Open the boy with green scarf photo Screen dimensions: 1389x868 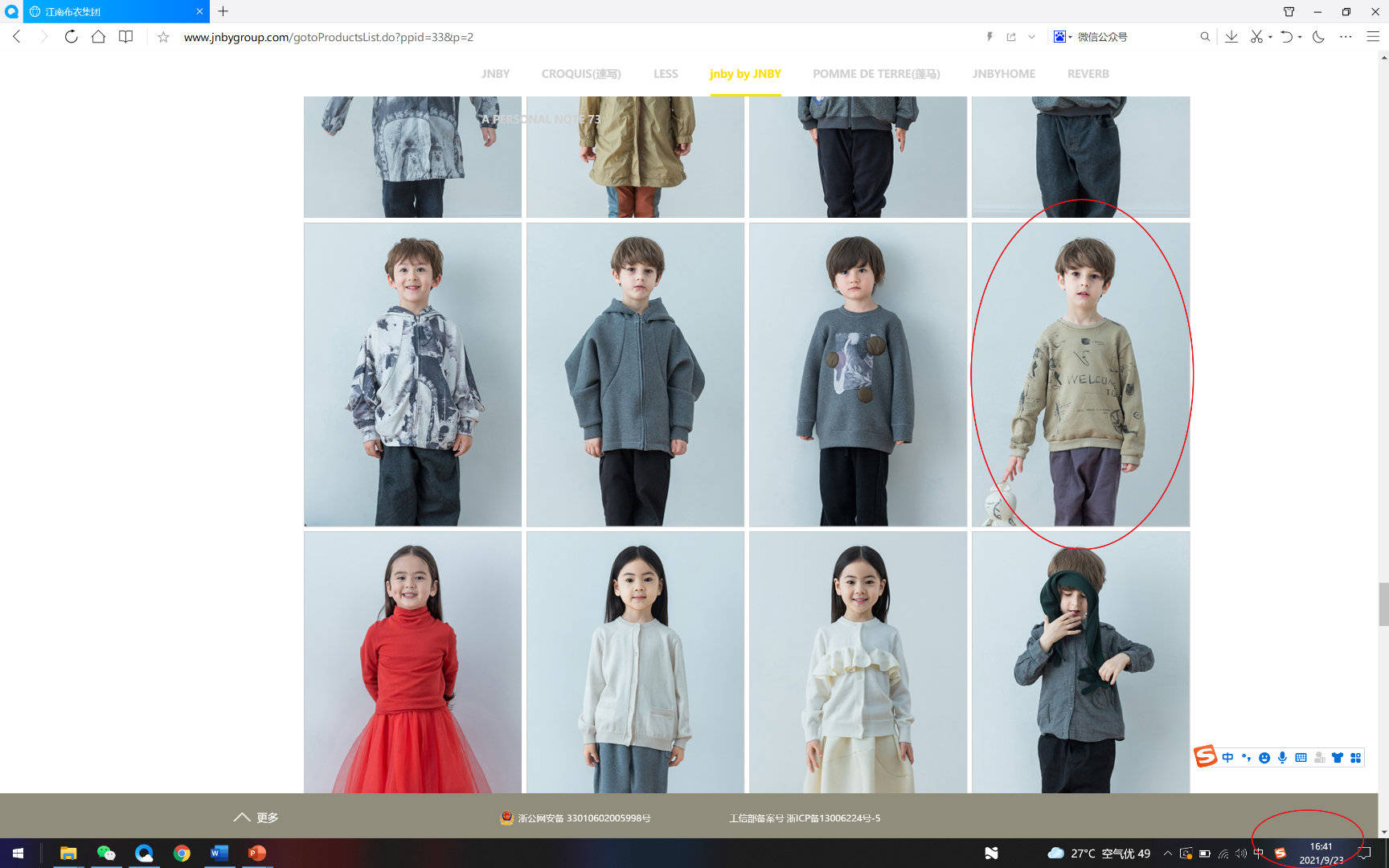1080,662
